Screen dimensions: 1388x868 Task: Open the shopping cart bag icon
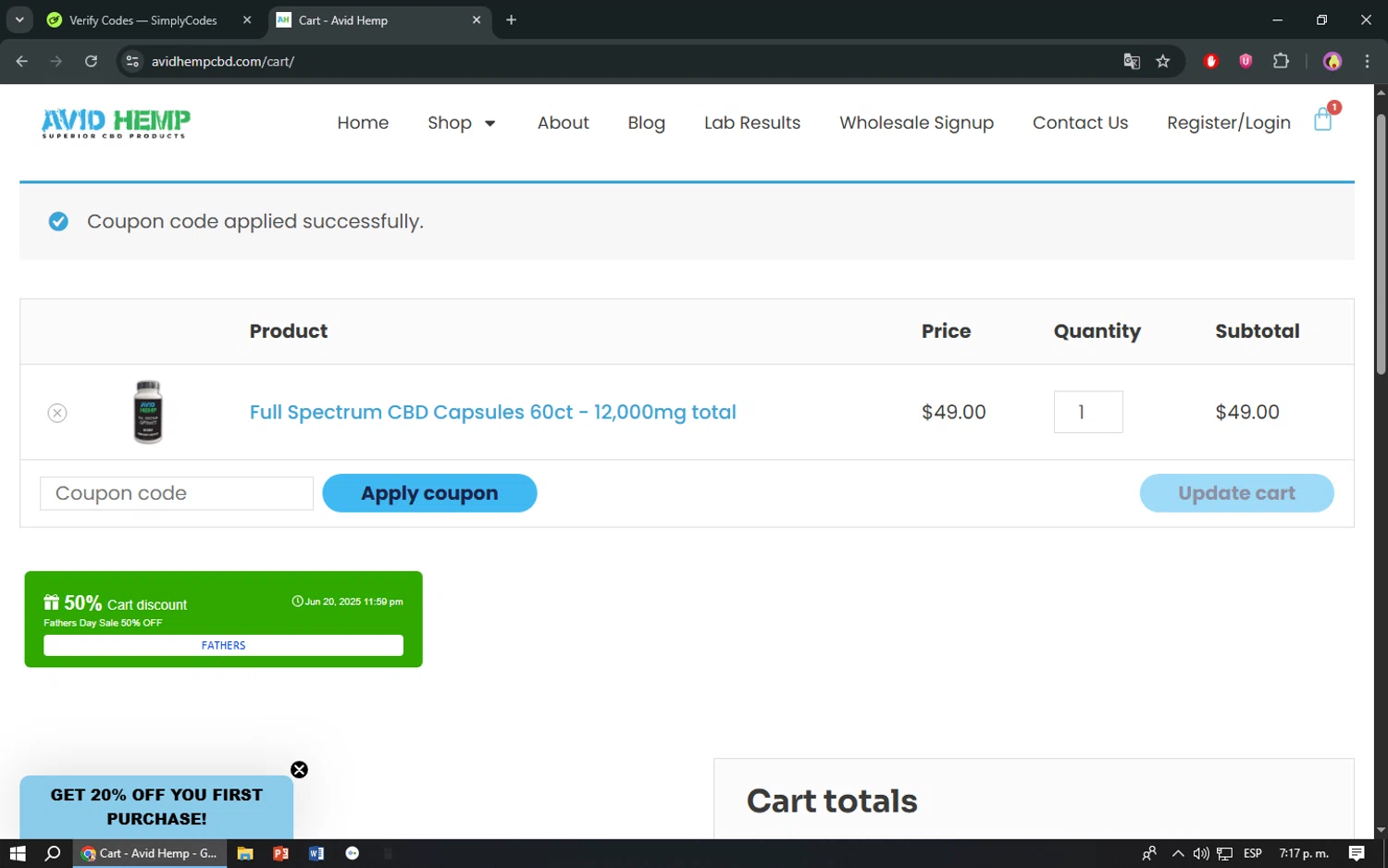(1323, 119)
